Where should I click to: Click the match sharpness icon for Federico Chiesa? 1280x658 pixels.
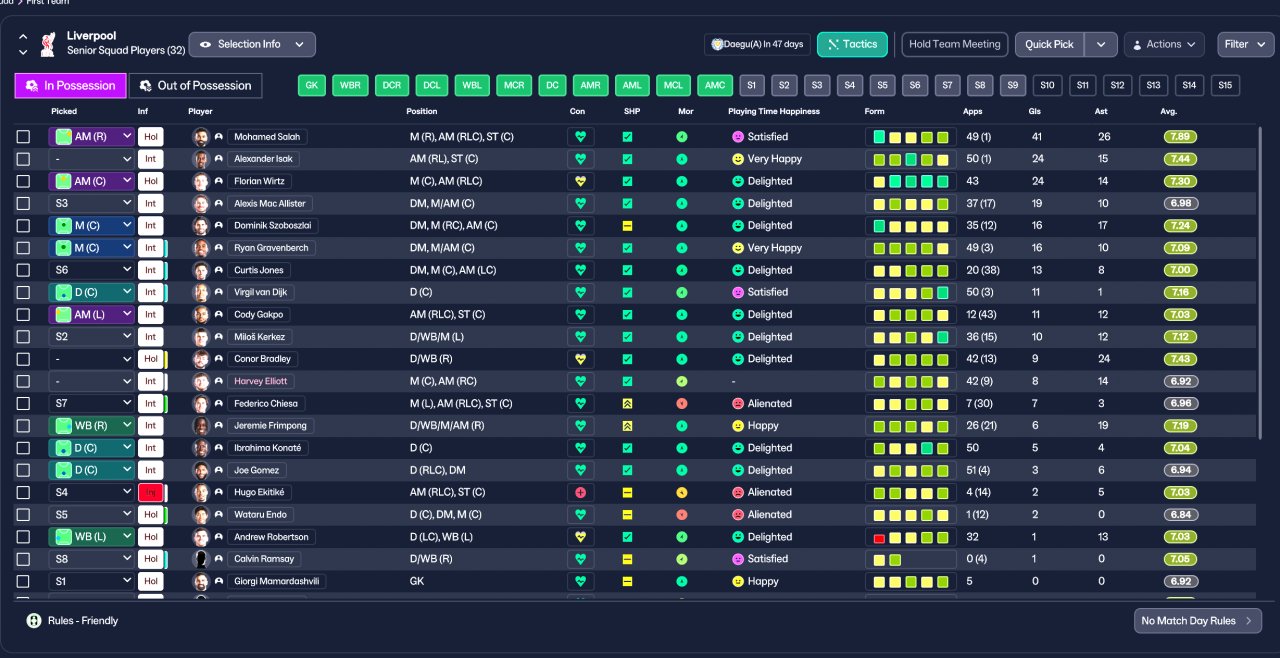tap(627, 404)
